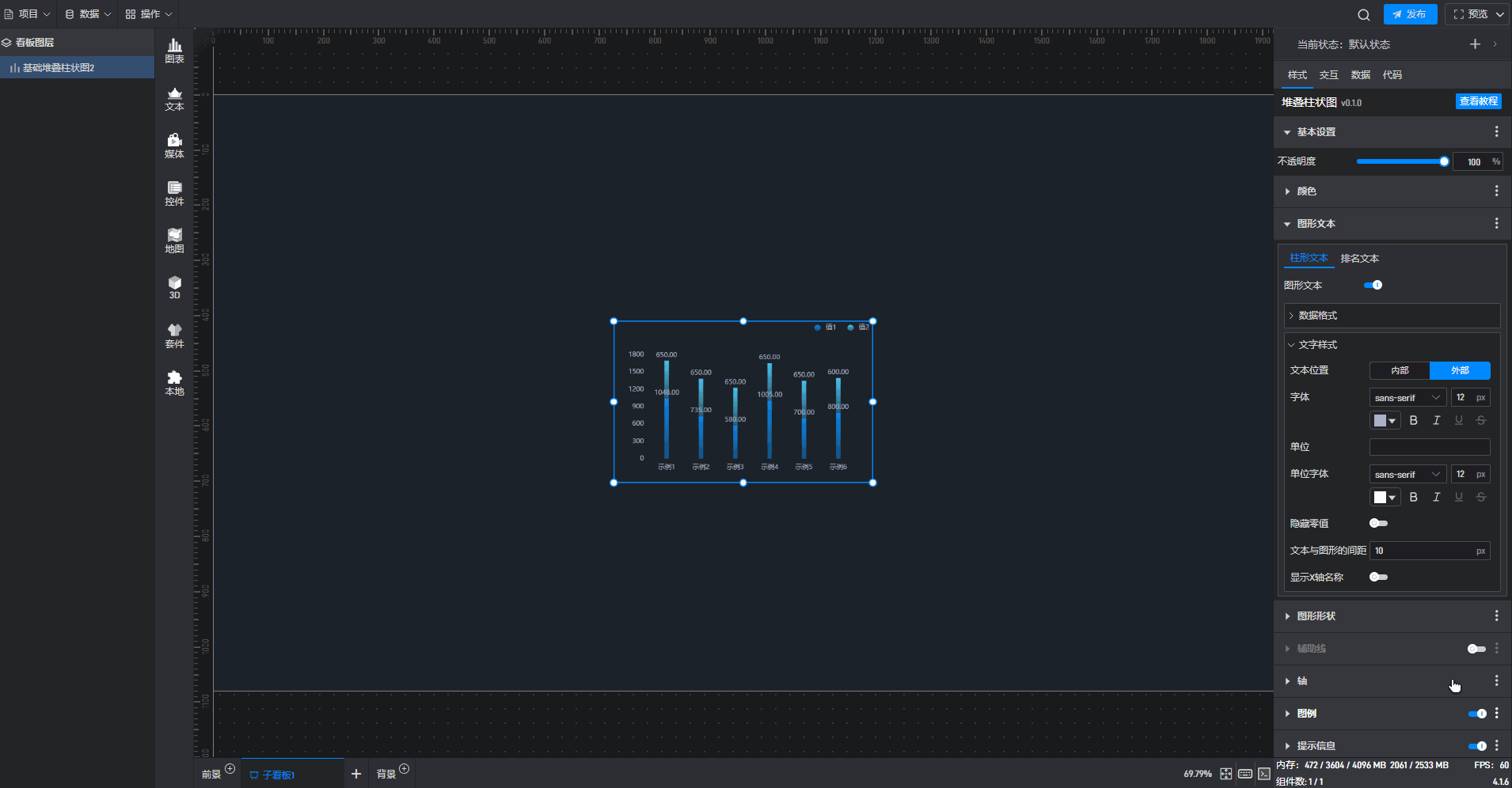Image resolution: width=1512 pixels, height=788 pixels.
Task: Click the 单位 unit input field
Action: coord(1430,447)
